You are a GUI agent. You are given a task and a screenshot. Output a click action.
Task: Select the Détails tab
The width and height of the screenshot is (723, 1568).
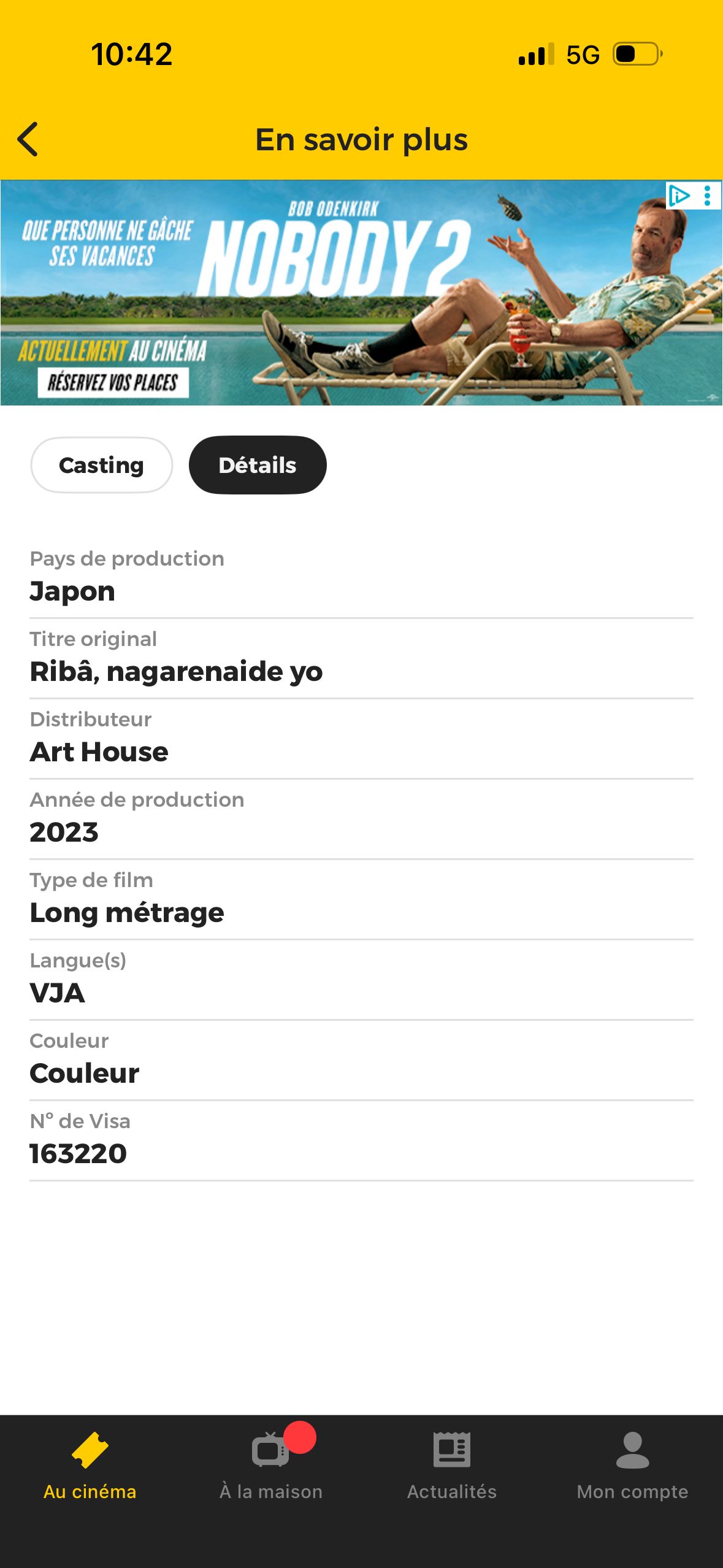tap(258, 465)
